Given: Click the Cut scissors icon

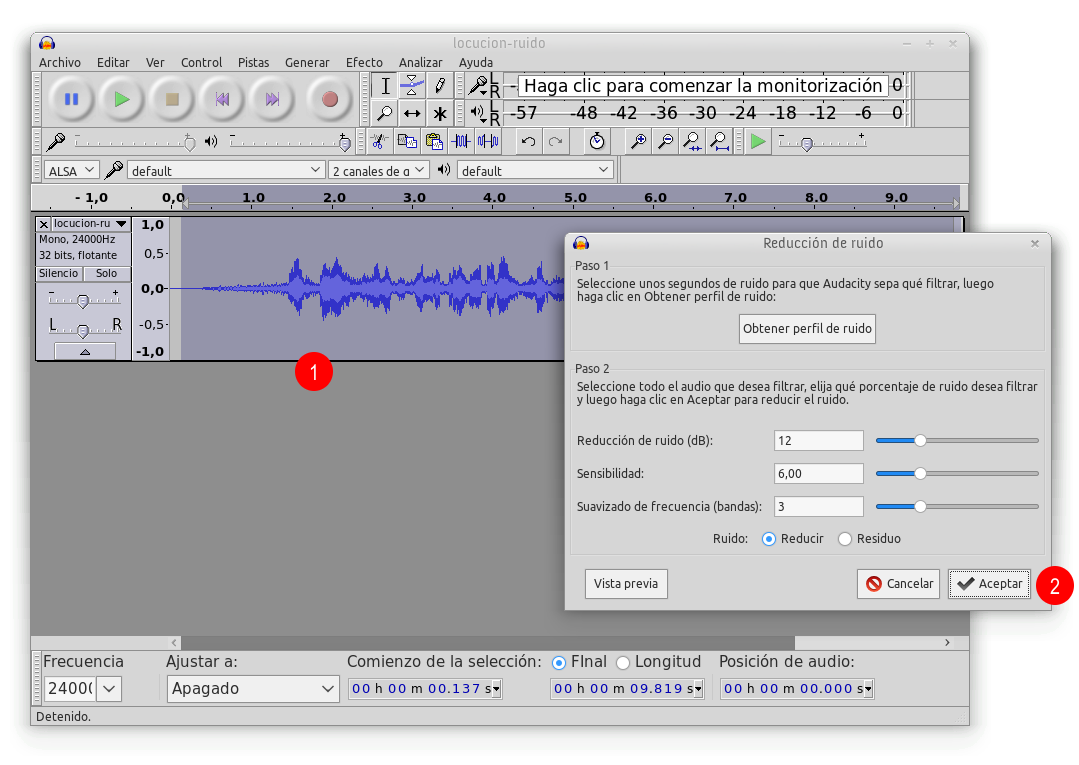Looking at the screenshot, I should point(378,142).
